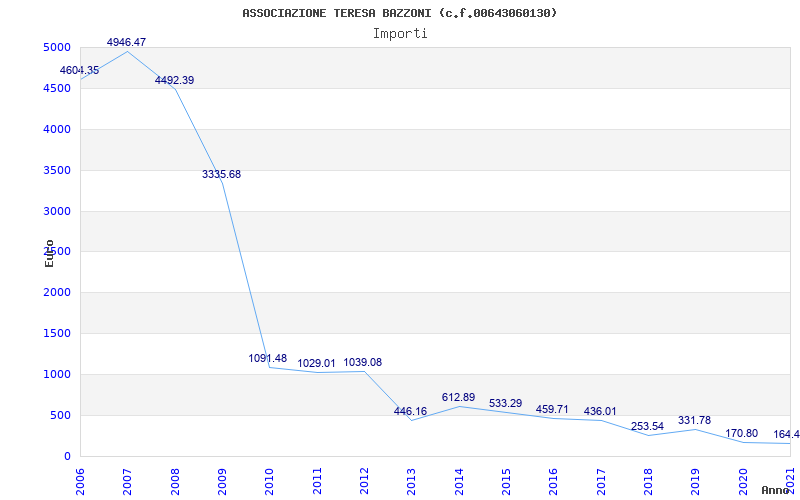Image resolution: width=800 pixels, height=500 pixels.
Task: Select the 500 y-axis tick label
Action: (x=63, y=415)
